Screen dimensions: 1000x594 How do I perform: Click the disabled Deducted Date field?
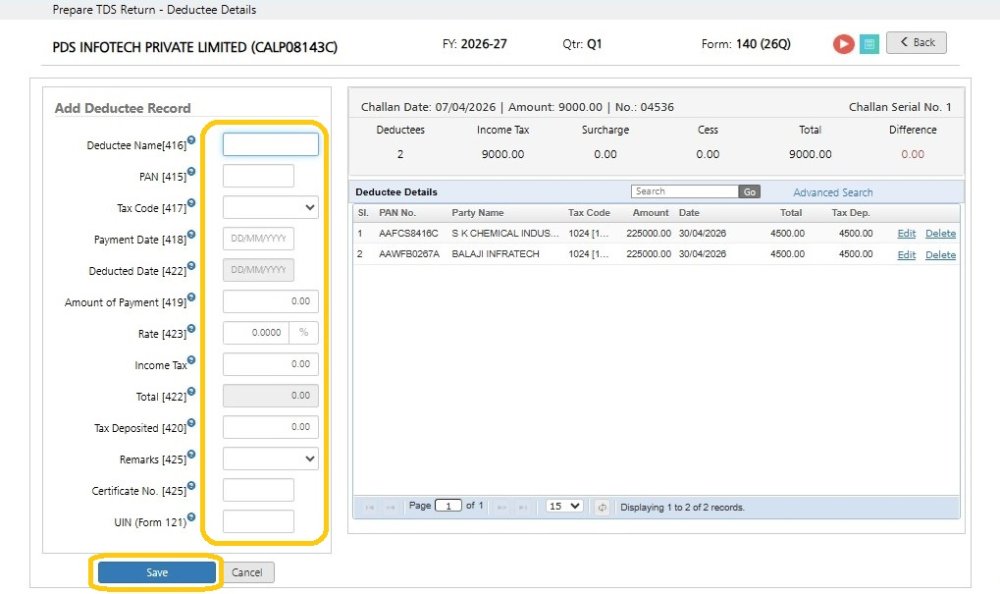point(258,270)
